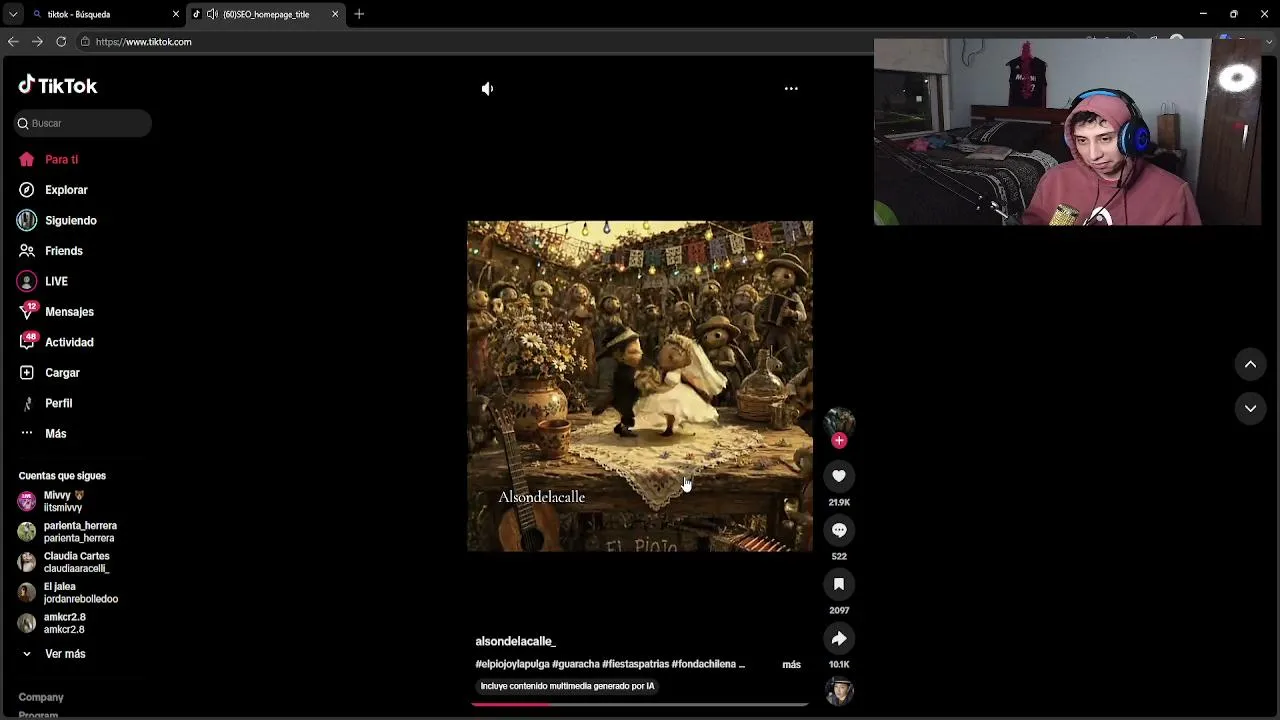Click the '10.1K' shares count

839,664
